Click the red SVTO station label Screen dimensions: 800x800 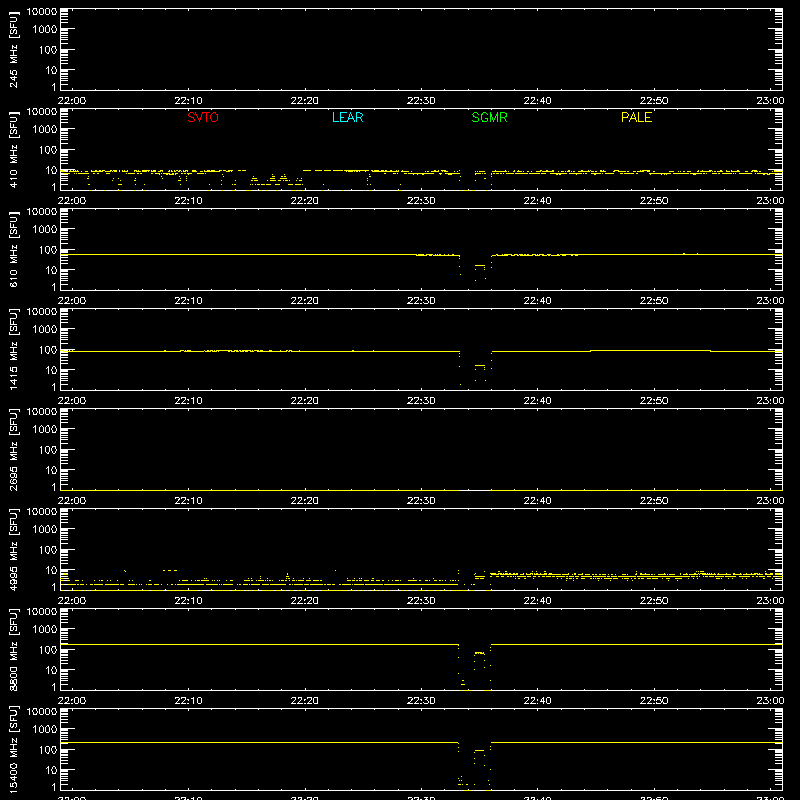[x=203, y=117]
